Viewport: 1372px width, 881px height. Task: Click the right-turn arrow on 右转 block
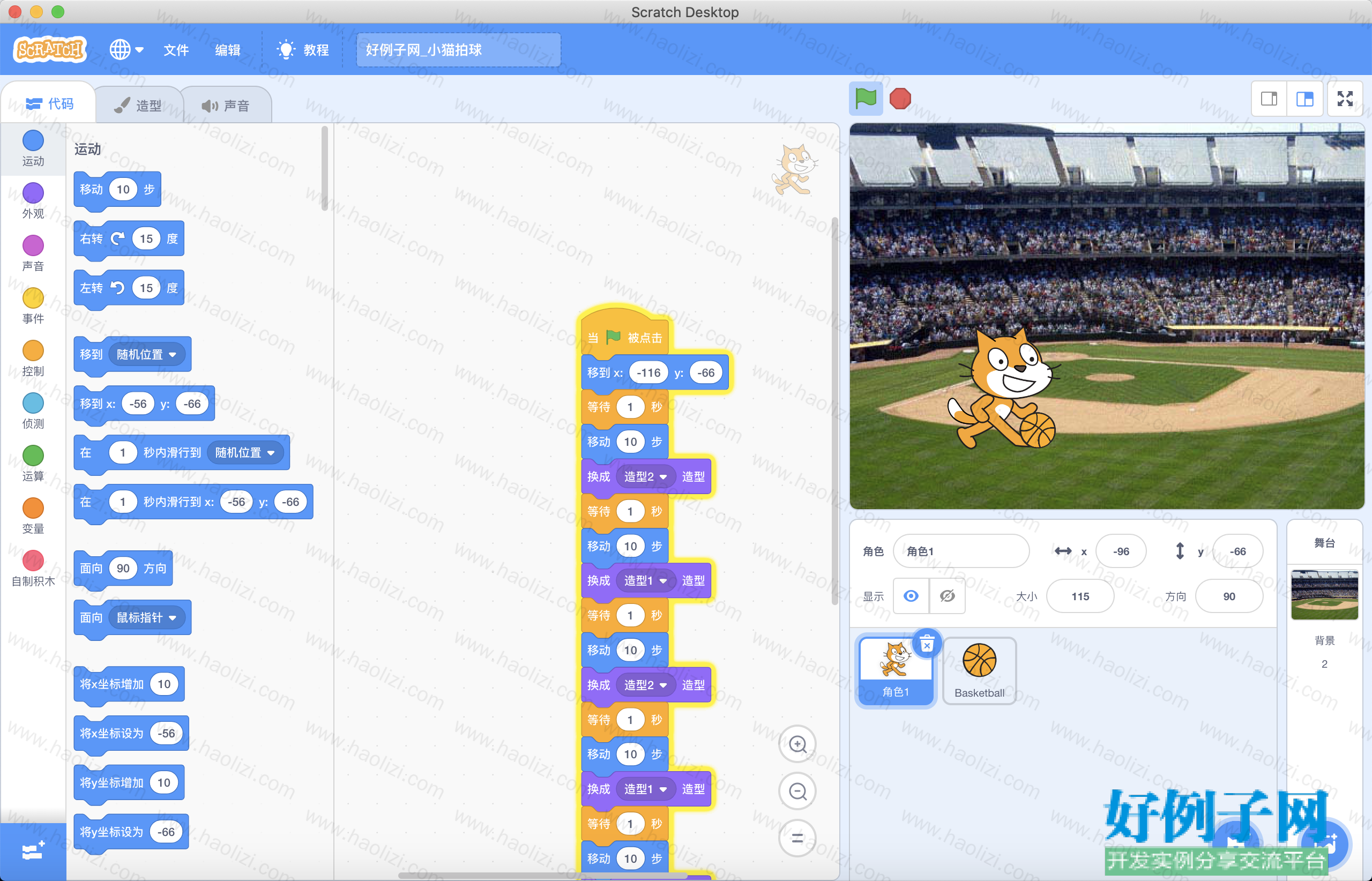(x=118, y=238)
